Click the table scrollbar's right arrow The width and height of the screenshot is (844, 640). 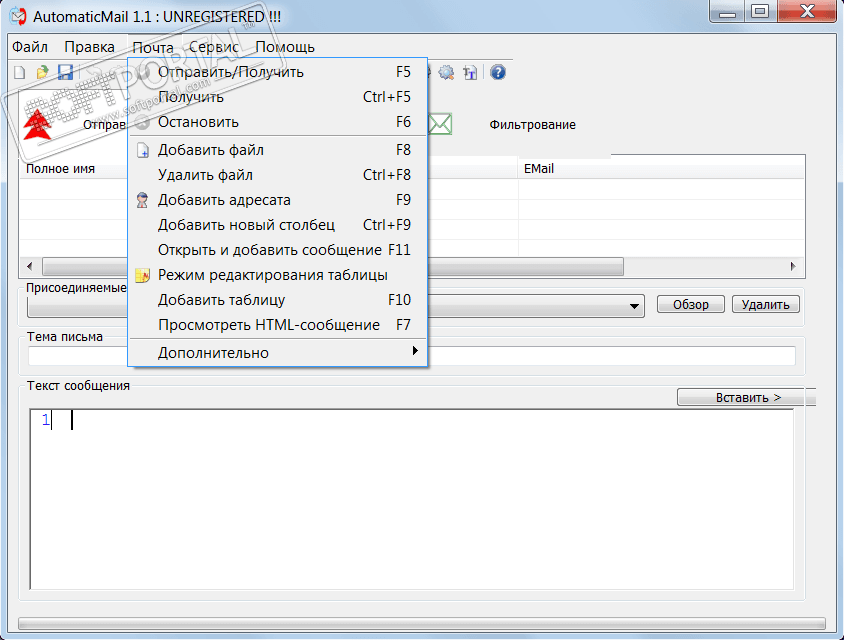click(793, 266)
